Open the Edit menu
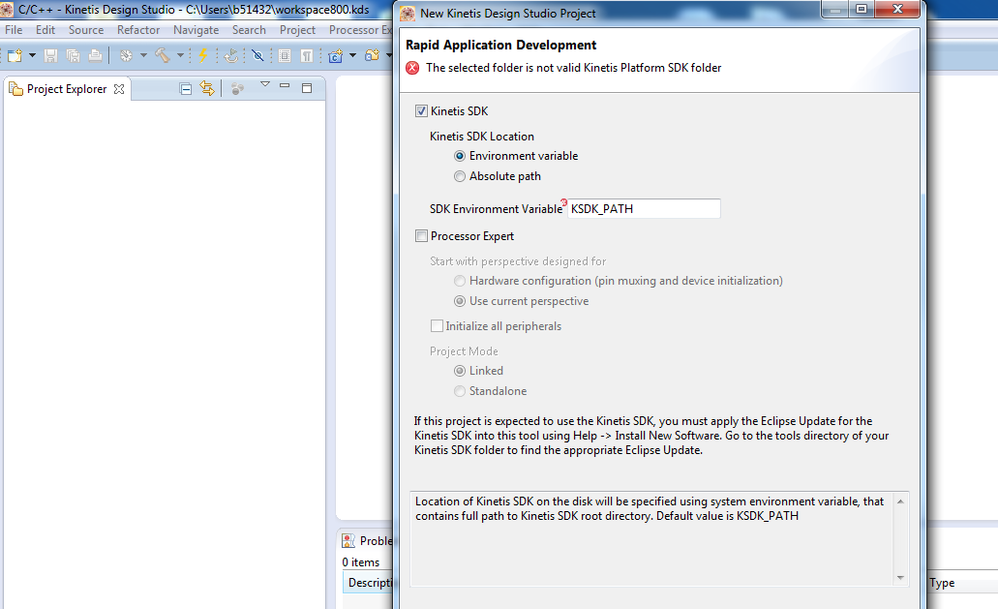This screenshot has height=609, width=998. pyautogui.click(x=45, y=30)
